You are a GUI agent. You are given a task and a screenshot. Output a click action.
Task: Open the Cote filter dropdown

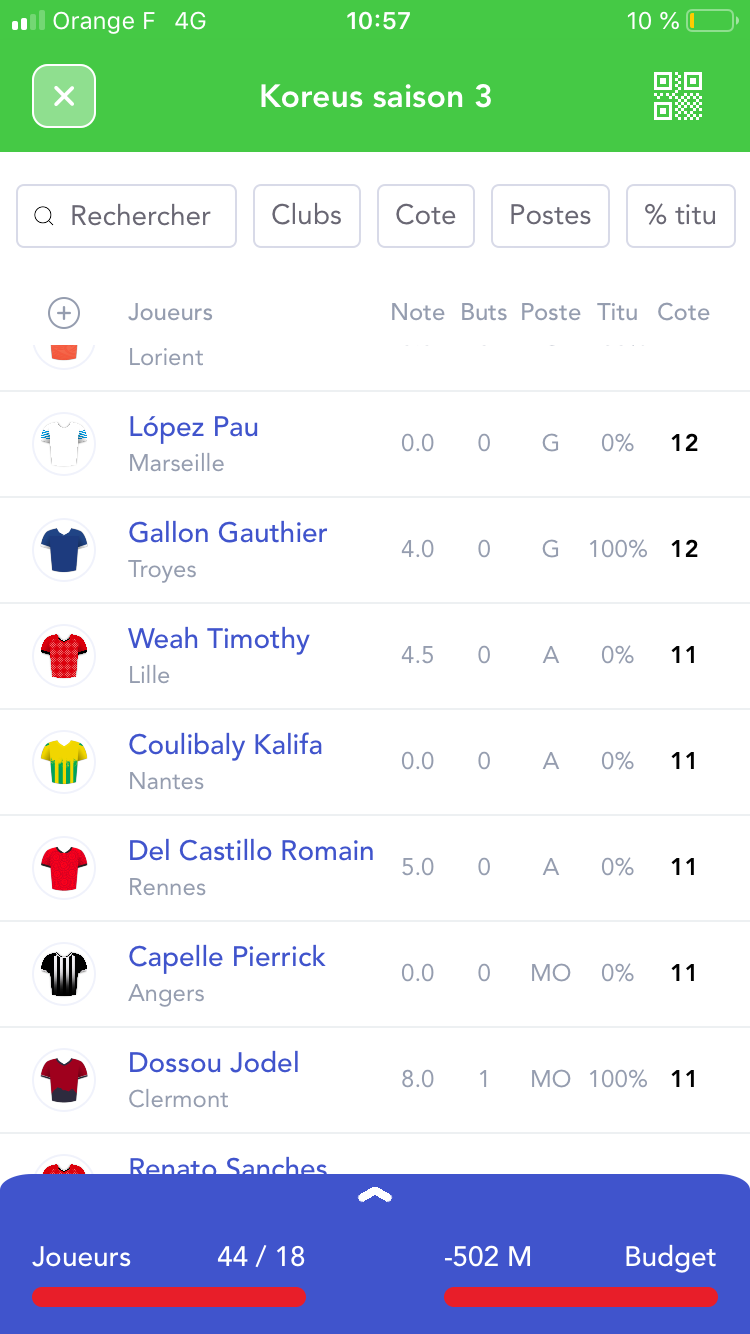pyautogui.click(x=425, y=215)
